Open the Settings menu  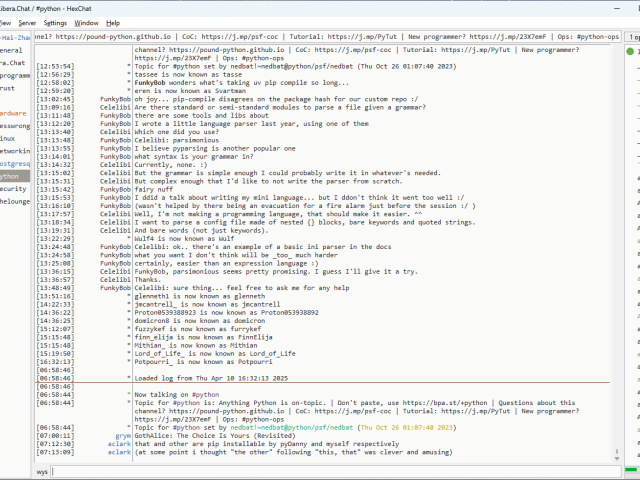[55, 22]
